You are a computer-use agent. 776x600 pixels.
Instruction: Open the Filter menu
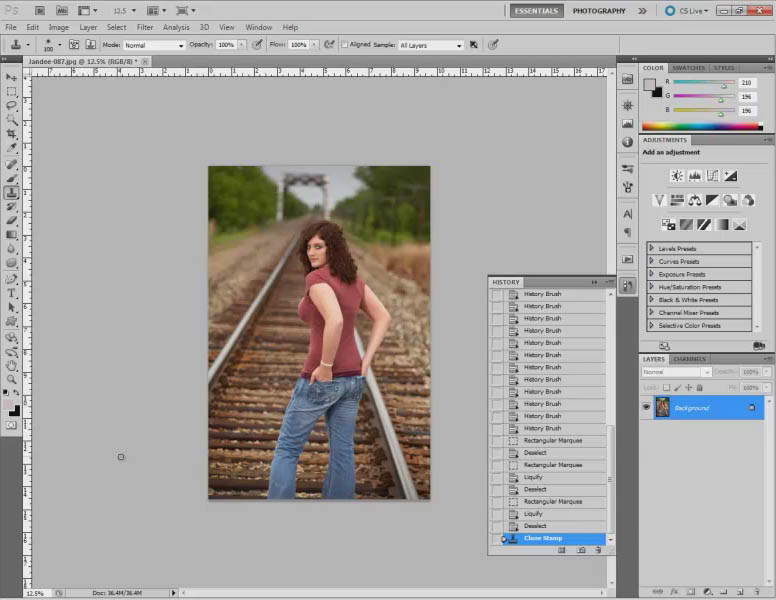tap(145, 27)
